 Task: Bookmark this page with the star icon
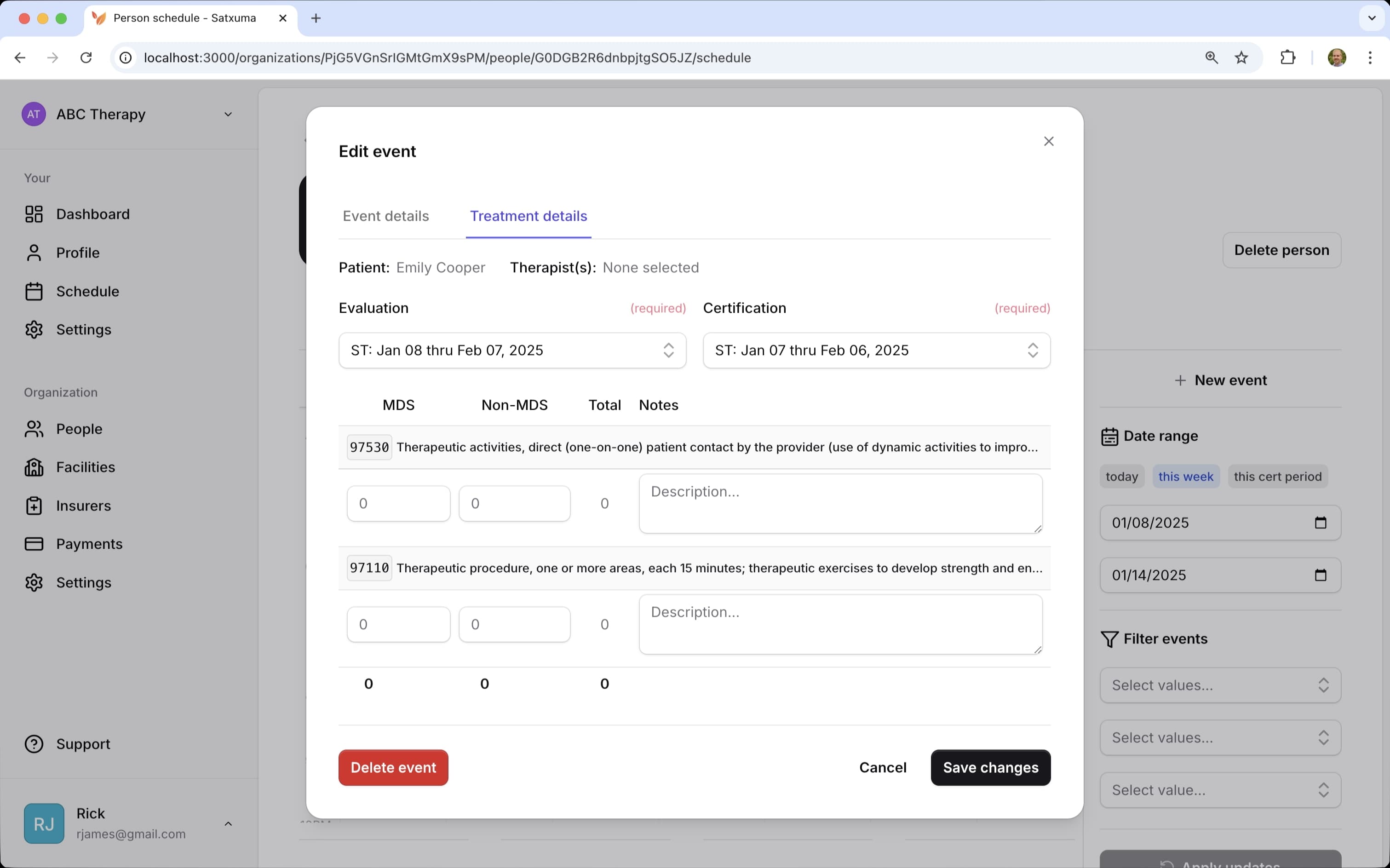click(x=1241, y=57)
